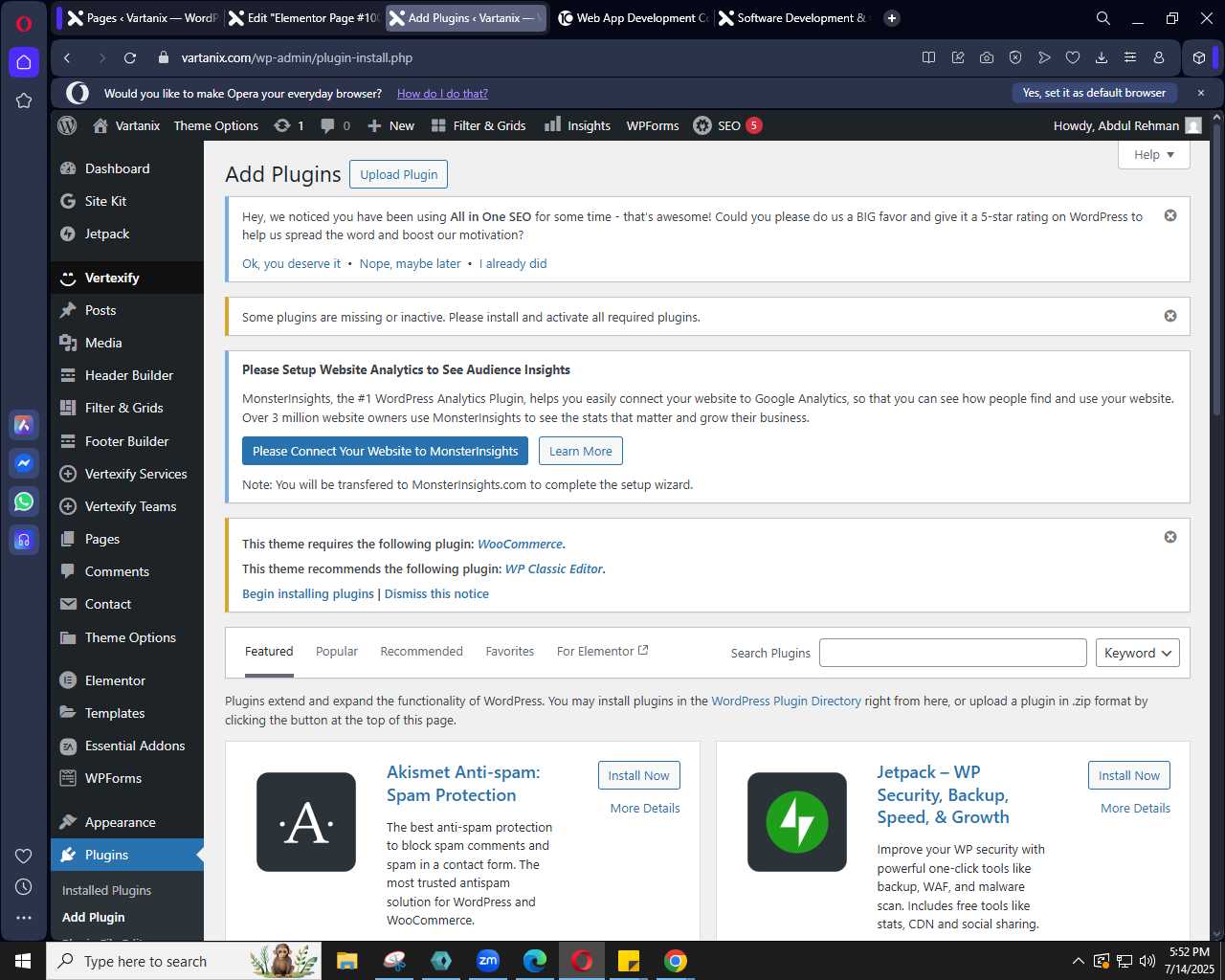Open Opera bookmarks star in sidebar
1225x980 pixels.
[x=24, y=100]
